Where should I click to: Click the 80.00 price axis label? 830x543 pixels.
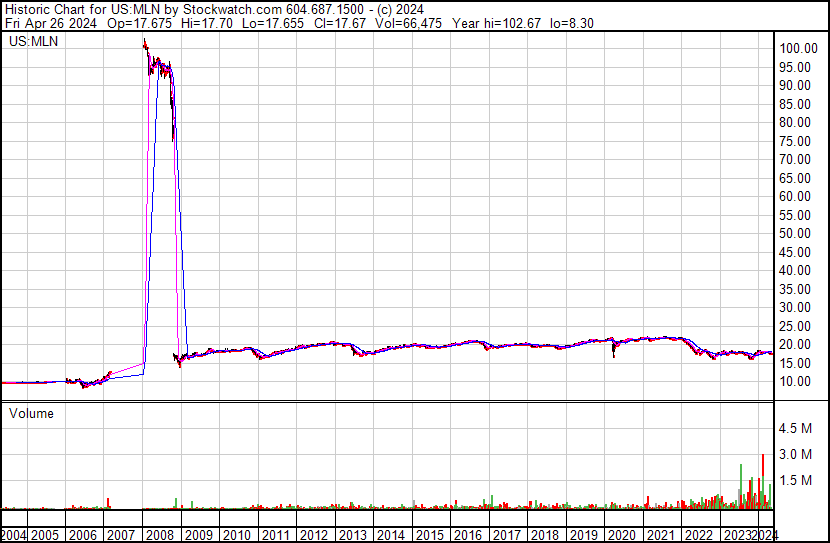(x=795, y=122)
